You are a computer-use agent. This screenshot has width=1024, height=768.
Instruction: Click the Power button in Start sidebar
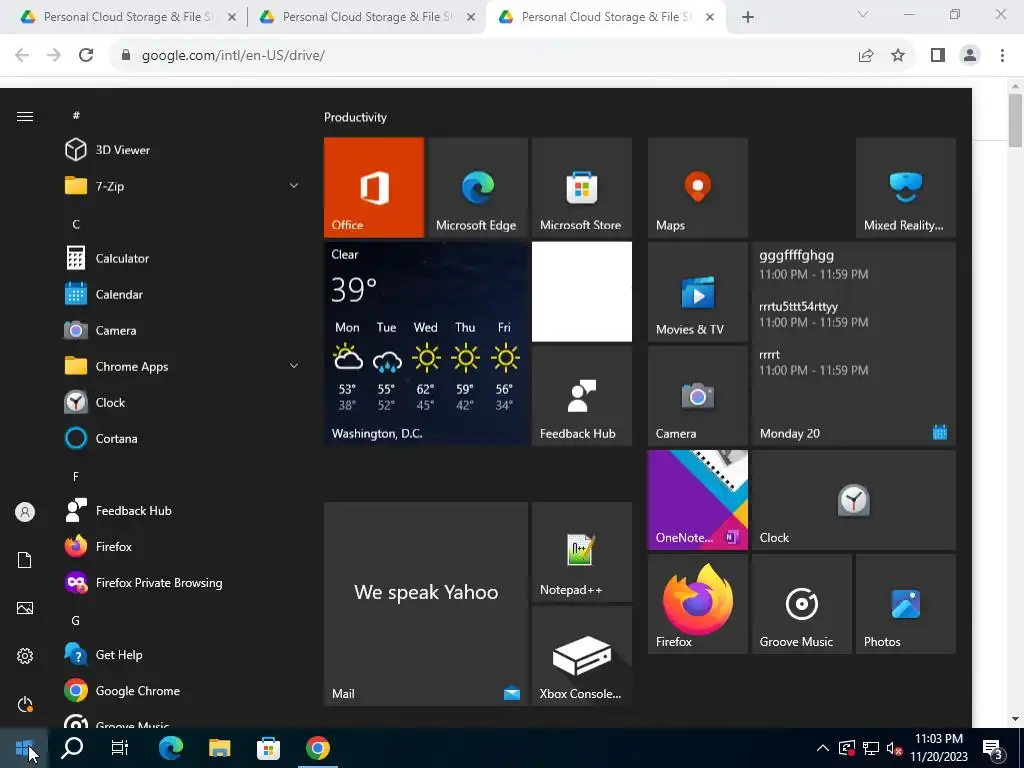25,704
